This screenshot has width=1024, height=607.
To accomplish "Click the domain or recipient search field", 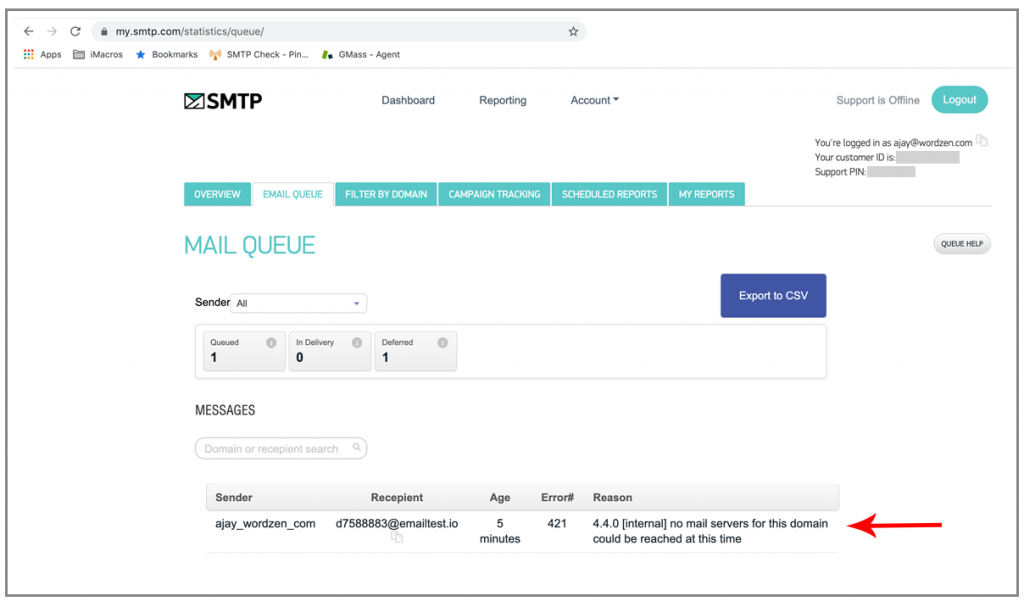I will pyautogui.click(x=280, y=448).
